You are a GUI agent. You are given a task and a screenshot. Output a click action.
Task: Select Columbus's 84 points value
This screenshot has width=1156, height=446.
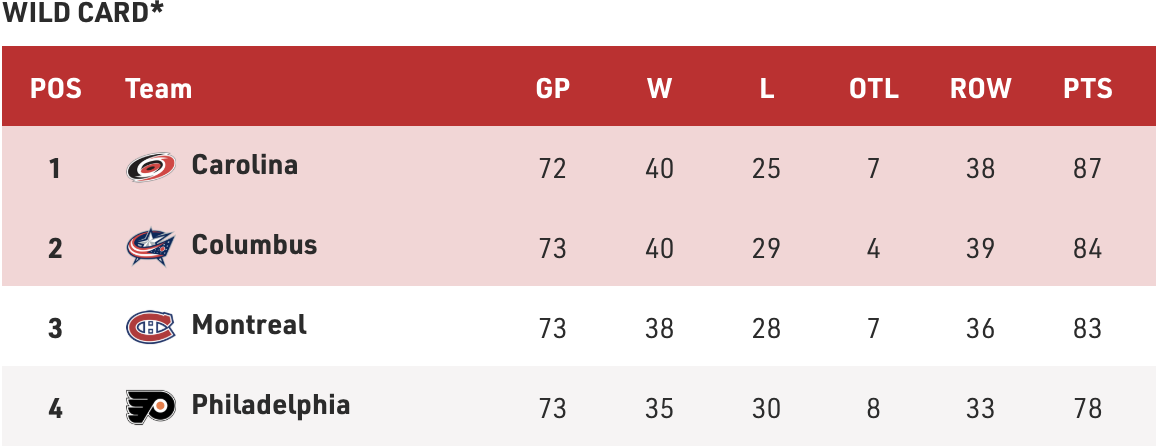[x=1087, y=248]
